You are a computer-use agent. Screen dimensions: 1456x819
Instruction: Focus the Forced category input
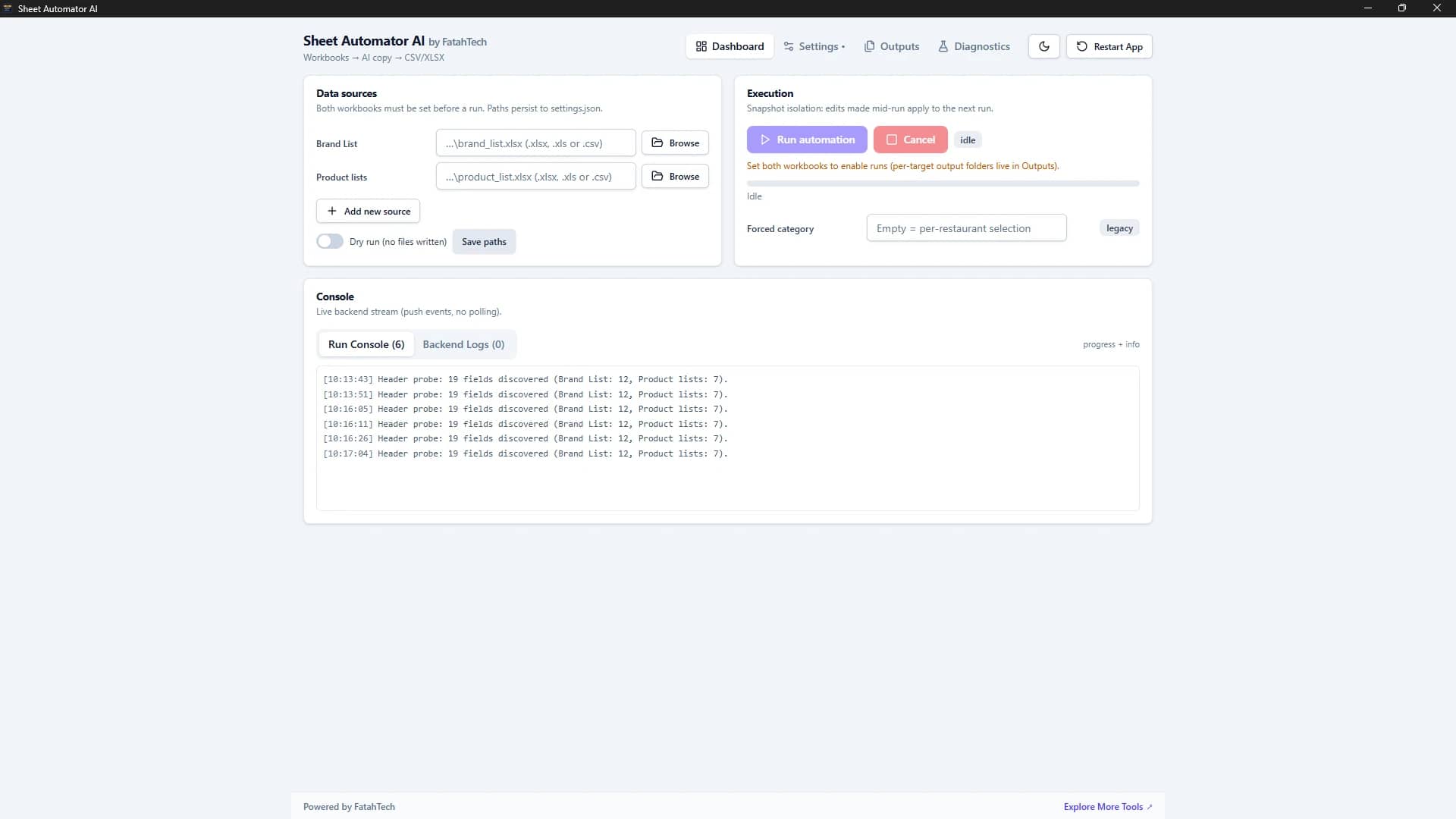pos(966,227)
